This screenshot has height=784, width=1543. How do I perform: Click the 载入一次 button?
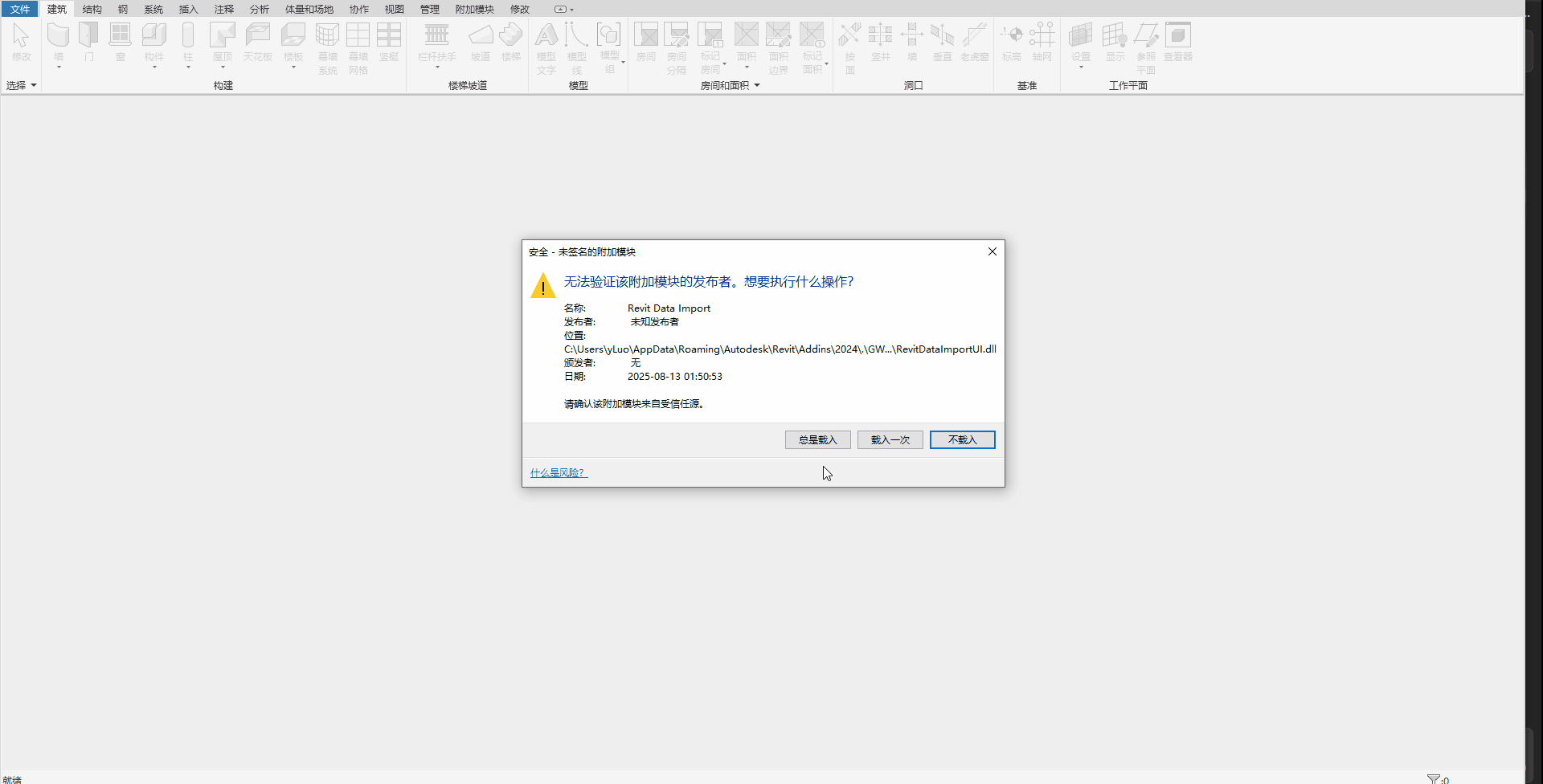(x=890, y=440)
